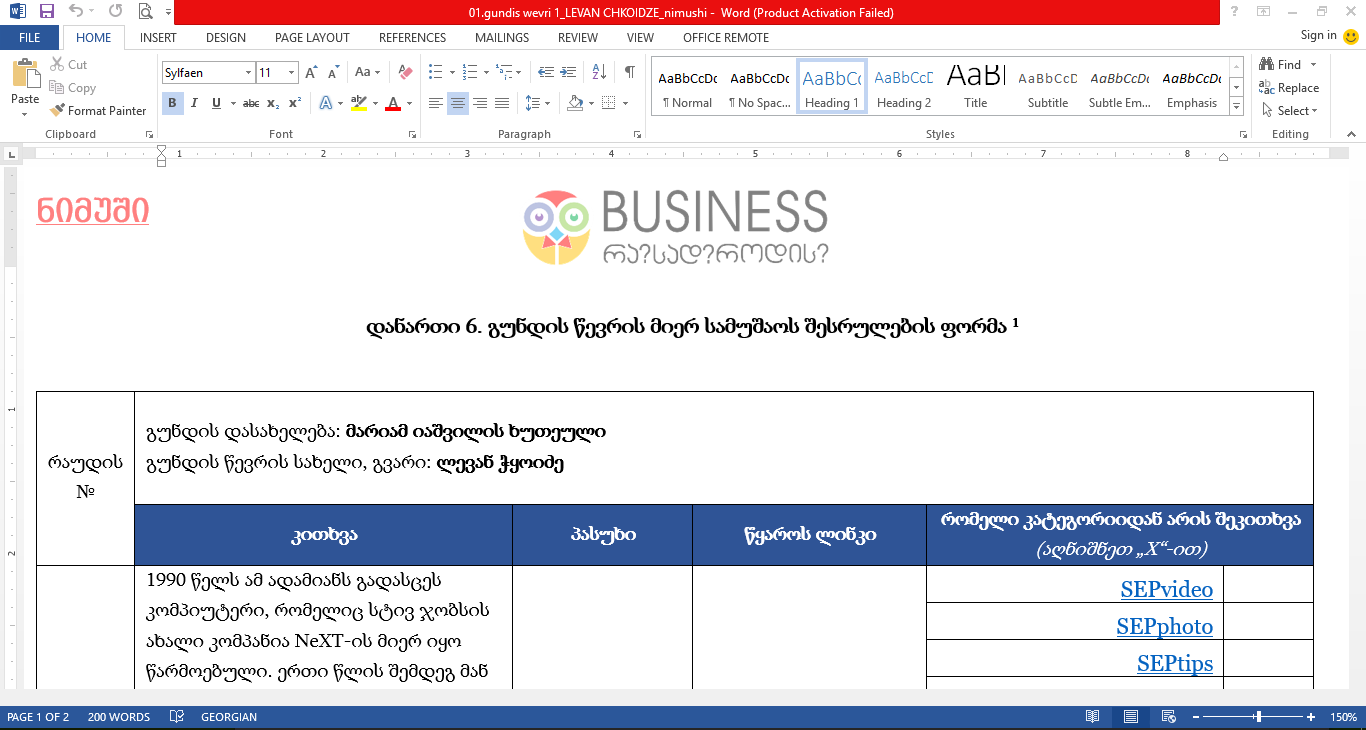Switch to Read Mode view in status bar
Screen dimensions: 1366x730
(x=1093, y=717)
